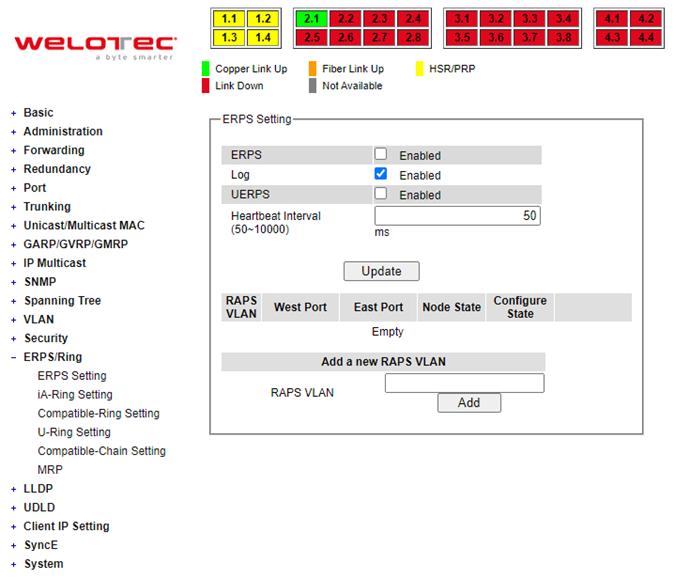This screenshot has height=580, width=675.
Task: Click the Heartbeat Interval input field
Action: coord(457,216)
